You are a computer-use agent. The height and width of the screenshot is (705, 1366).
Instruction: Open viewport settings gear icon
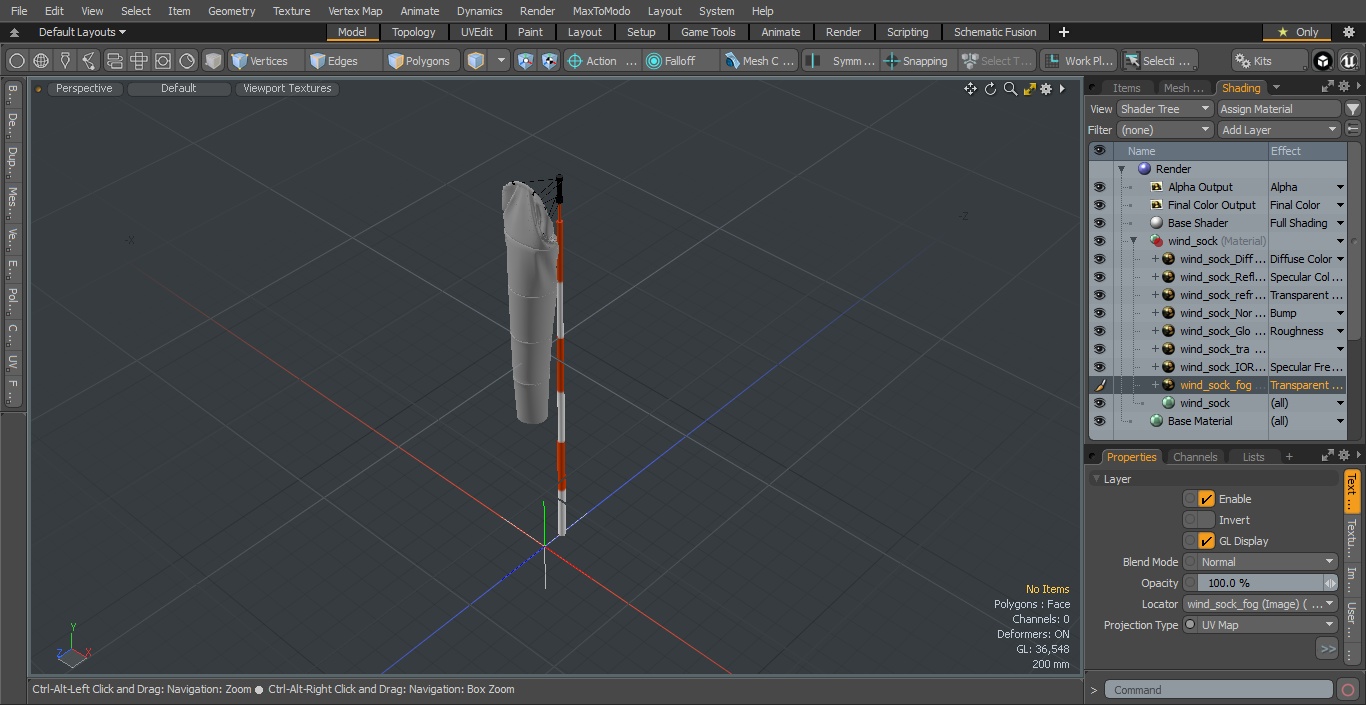click(x=1046, y=89)
